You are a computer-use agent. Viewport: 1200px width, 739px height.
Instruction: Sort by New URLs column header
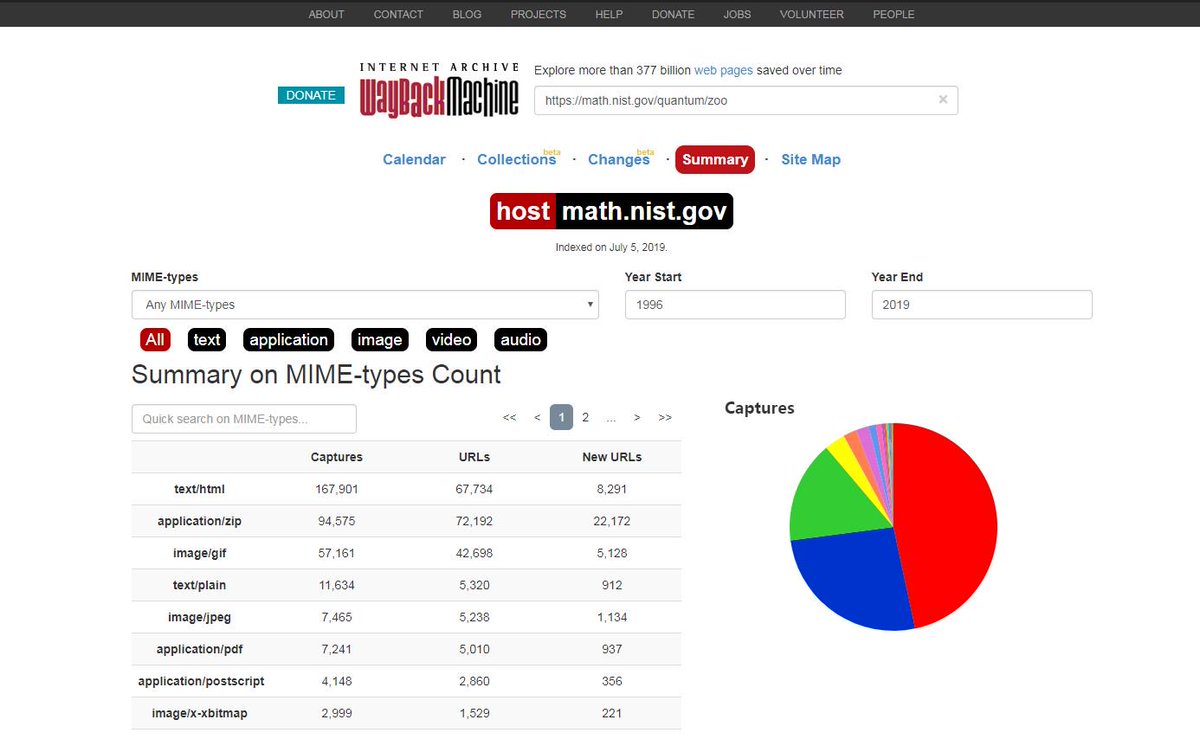612,457
